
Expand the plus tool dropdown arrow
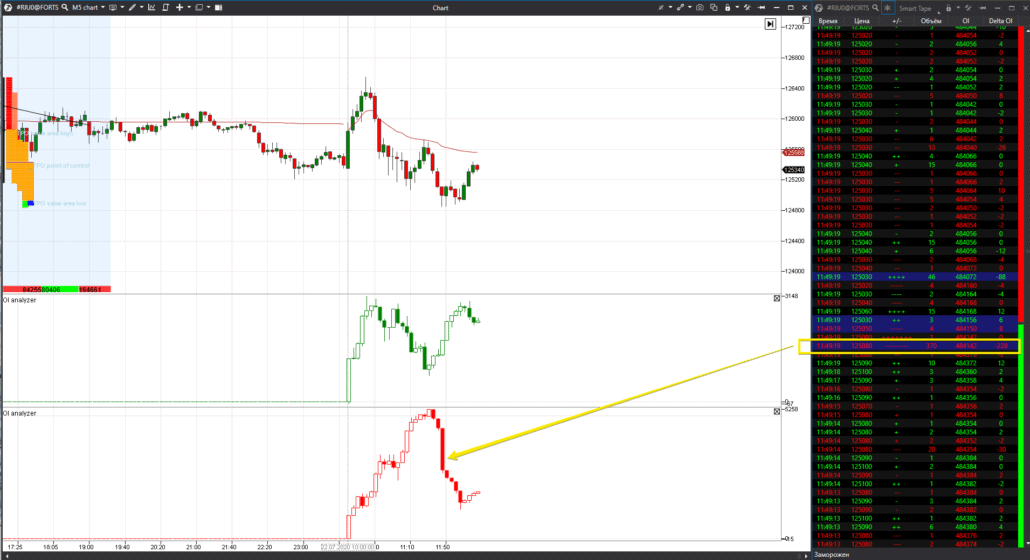(x=189, y=7)
